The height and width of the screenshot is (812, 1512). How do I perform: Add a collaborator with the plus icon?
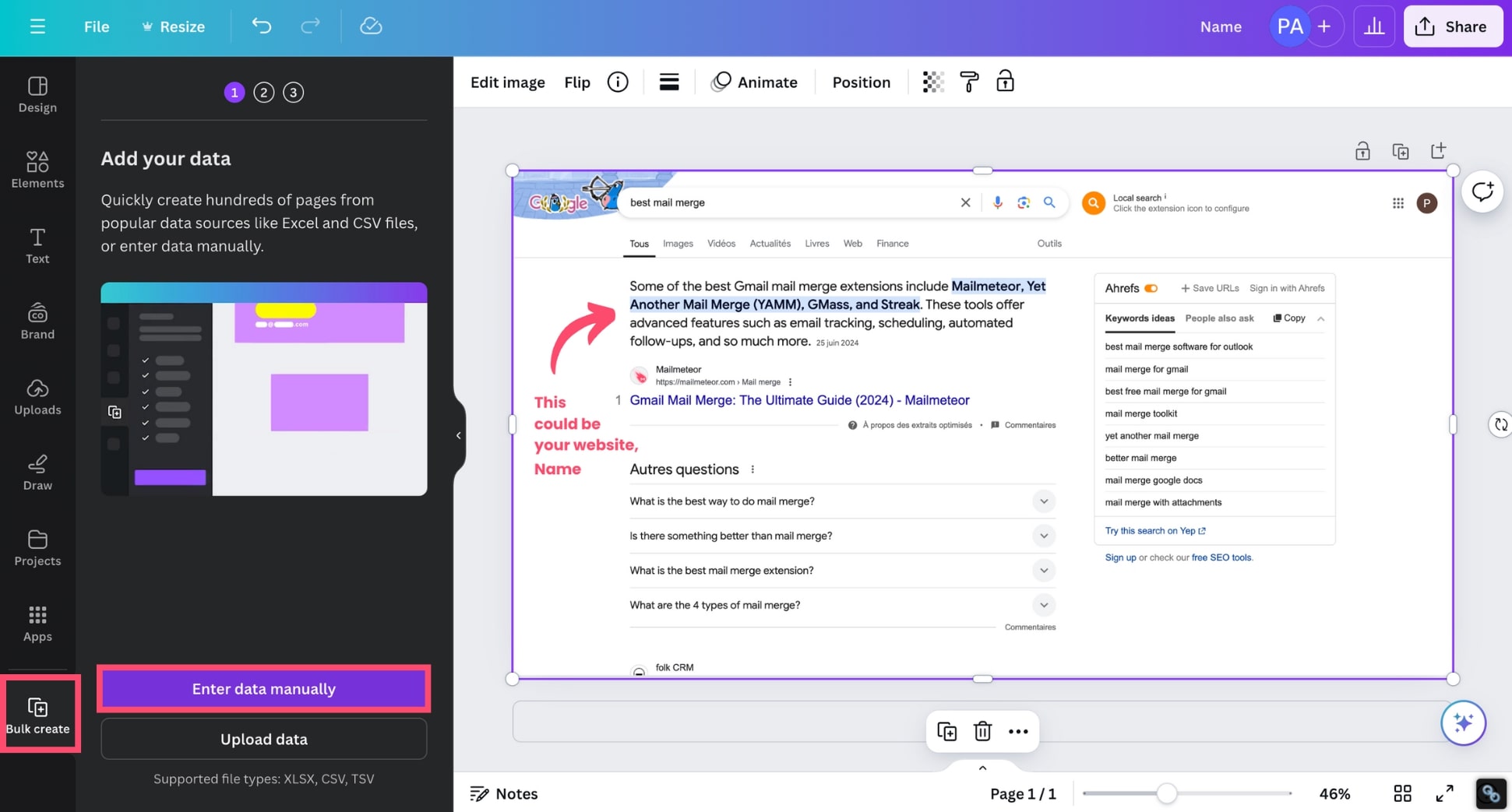tap(1324, 26)
